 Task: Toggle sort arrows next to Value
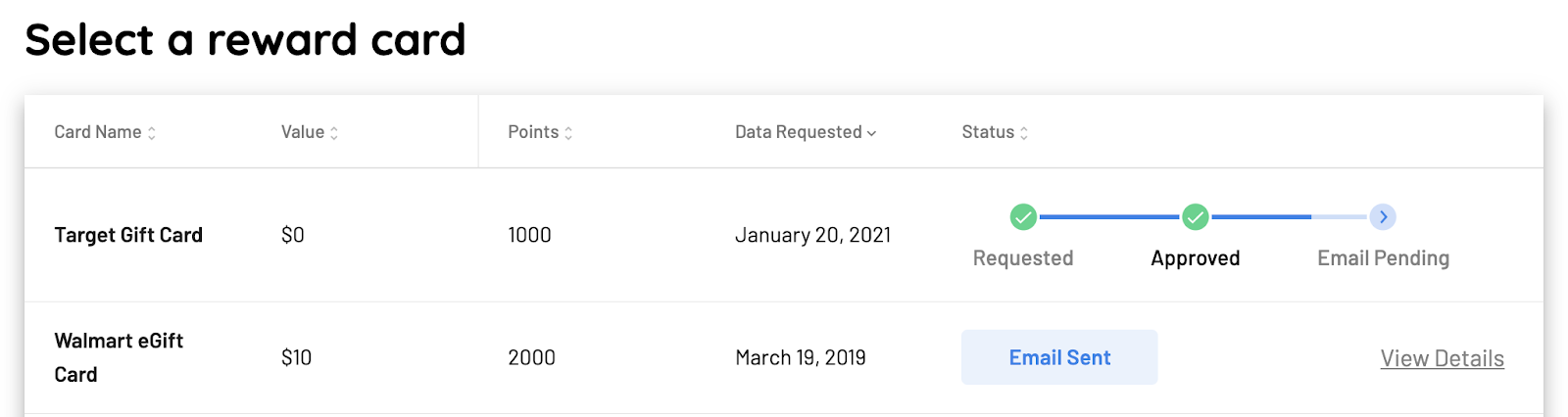pos(334,133)
